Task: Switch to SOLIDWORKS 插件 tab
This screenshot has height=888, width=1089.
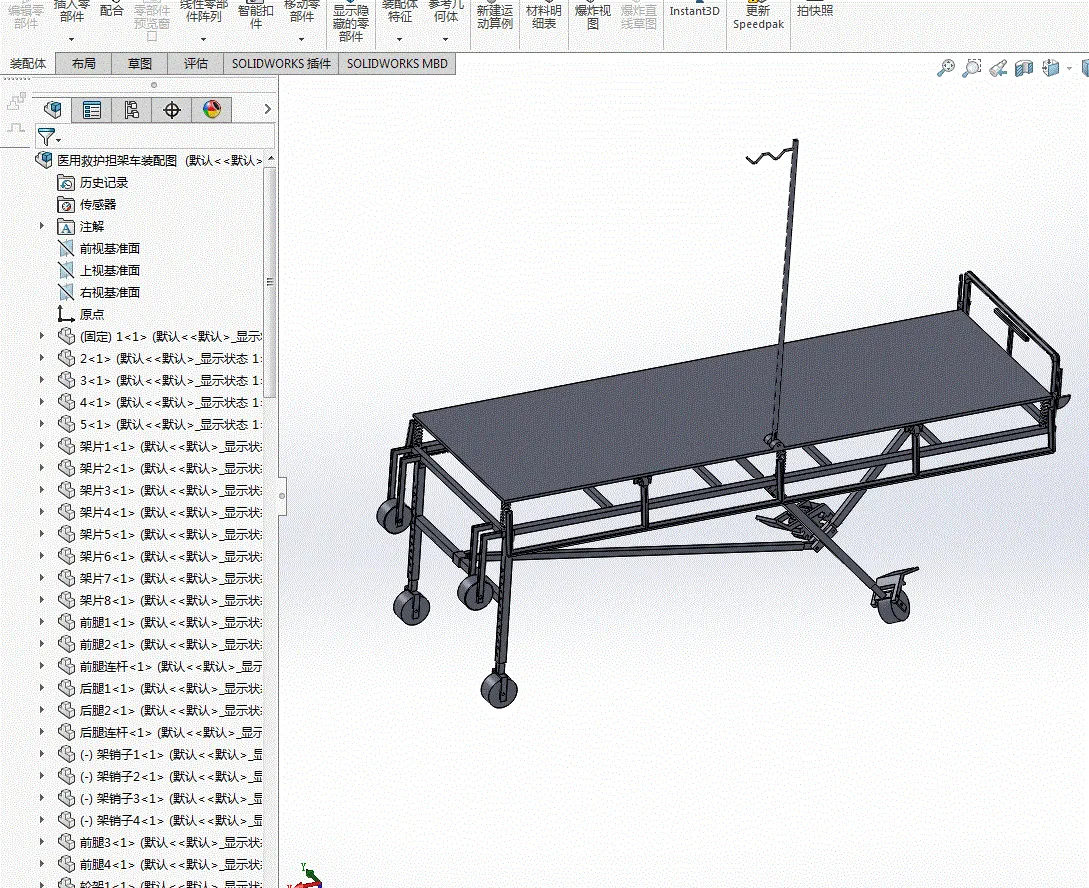Action: coord(281,63)
